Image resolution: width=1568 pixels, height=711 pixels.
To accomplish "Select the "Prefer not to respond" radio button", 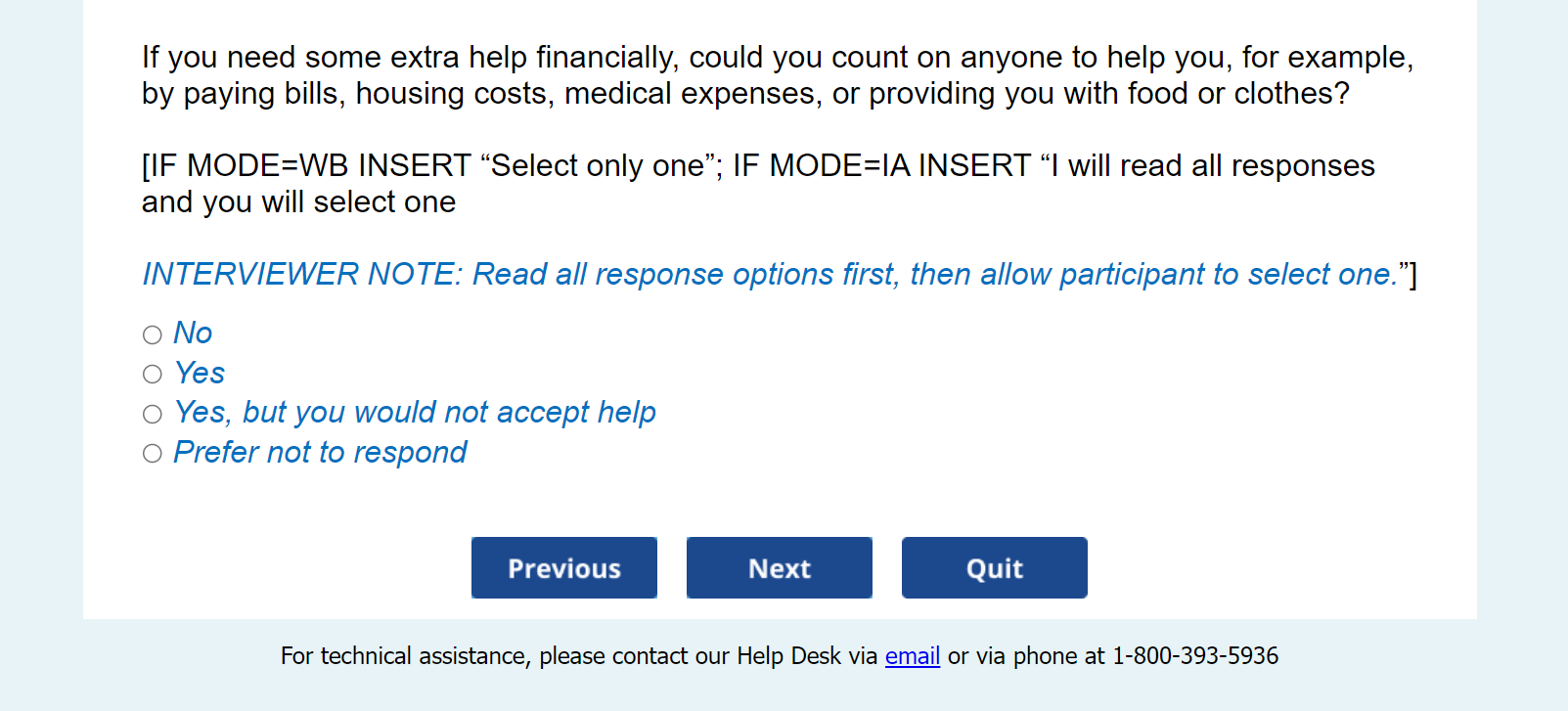I will pos(153,454).
